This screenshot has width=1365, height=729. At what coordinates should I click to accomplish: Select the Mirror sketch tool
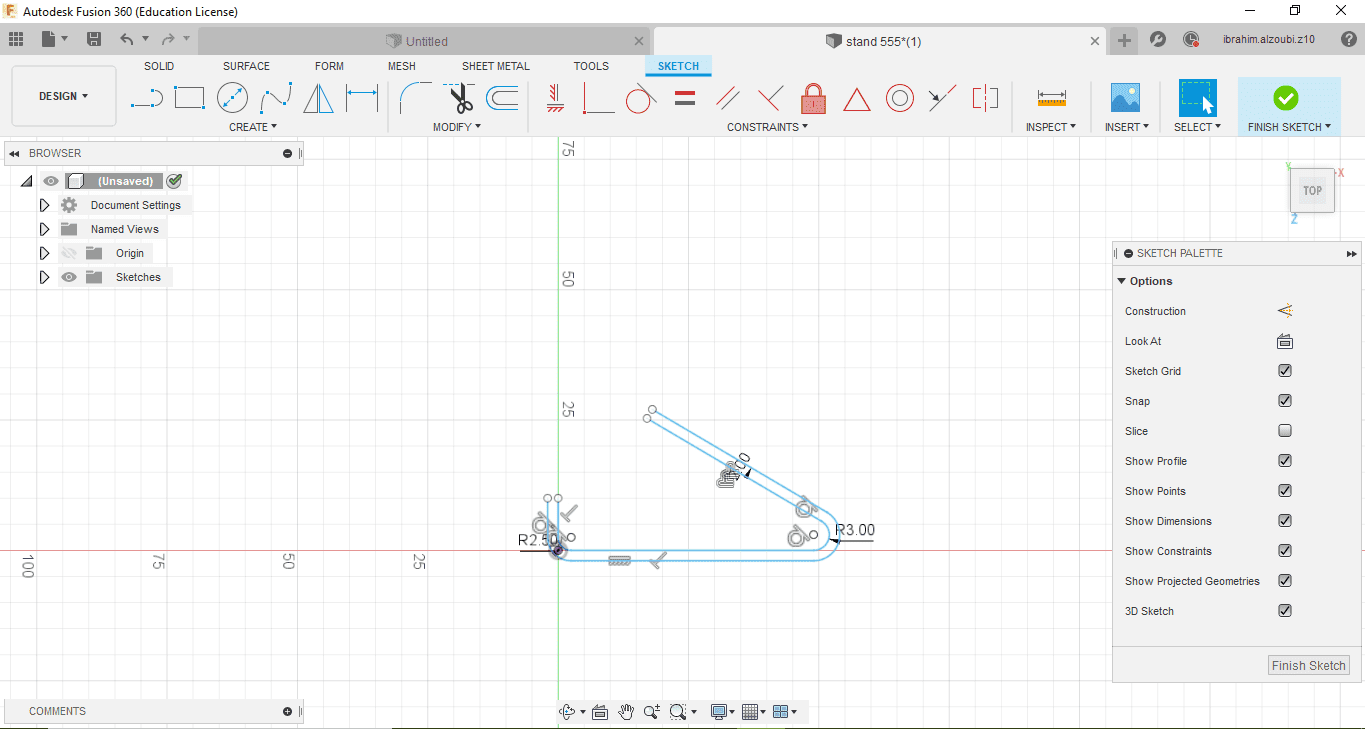pos(318,98)
